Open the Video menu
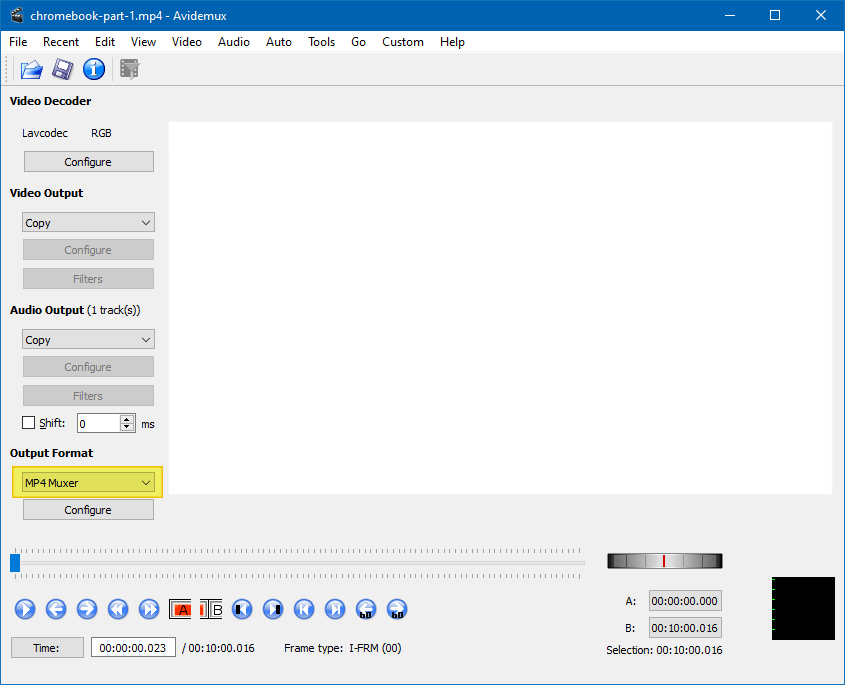Image resolution: width=845 pixels, height=685 pixels. pos(187,42)
